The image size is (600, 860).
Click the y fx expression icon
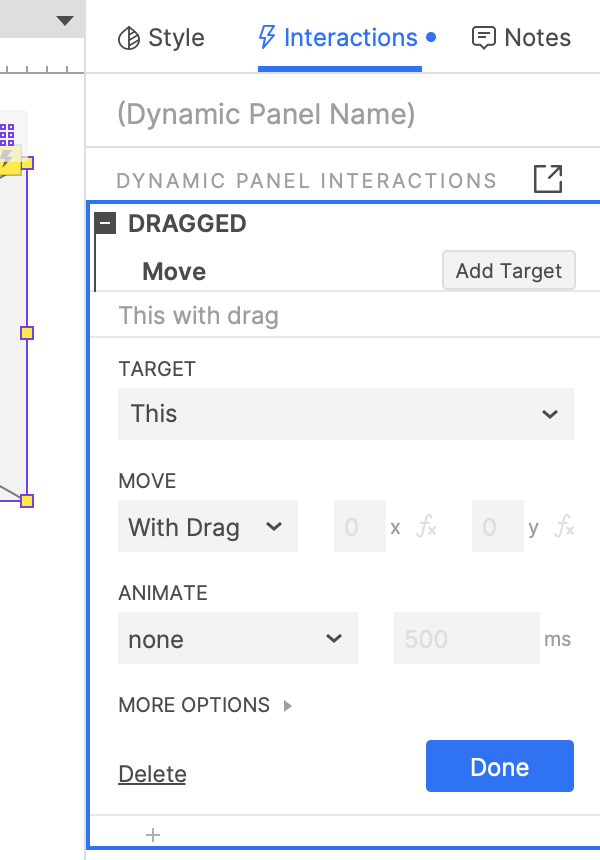564,527
